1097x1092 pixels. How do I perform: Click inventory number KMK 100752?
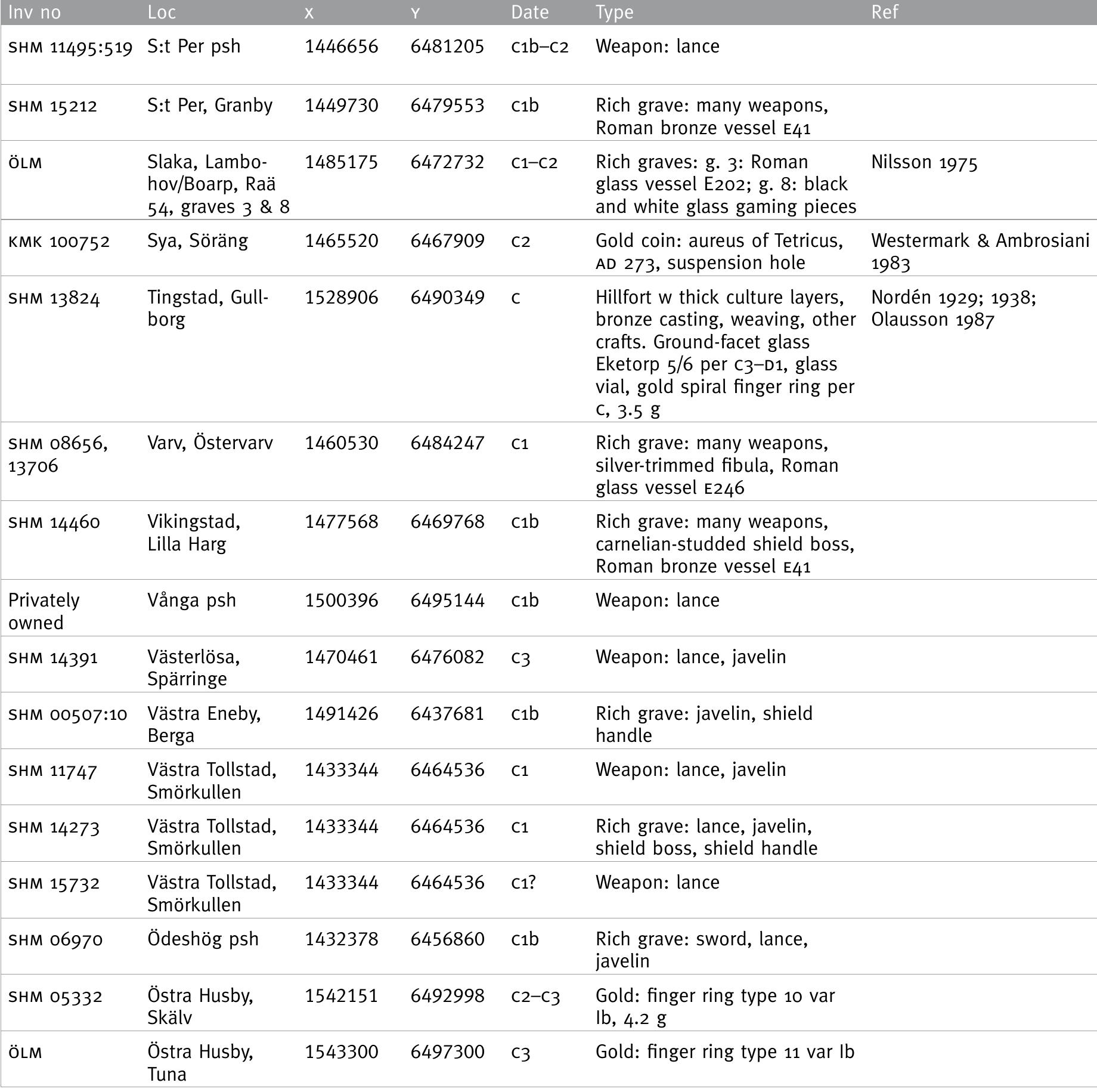pos(59,242)
